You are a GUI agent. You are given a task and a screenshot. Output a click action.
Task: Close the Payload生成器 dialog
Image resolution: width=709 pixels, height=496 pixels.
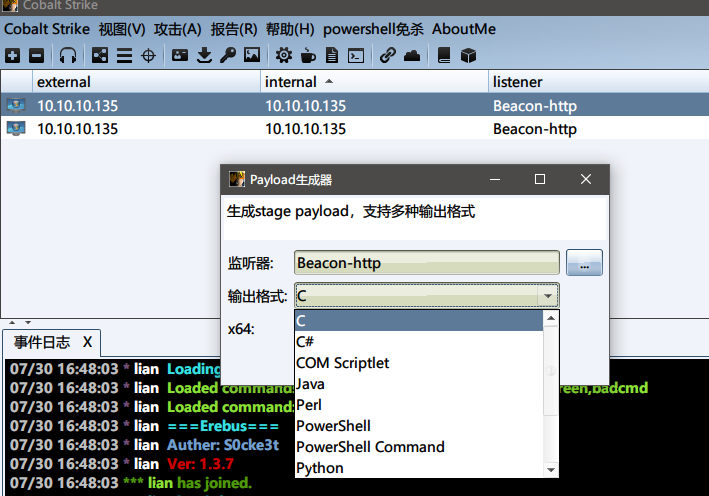[x=586, y=180]
